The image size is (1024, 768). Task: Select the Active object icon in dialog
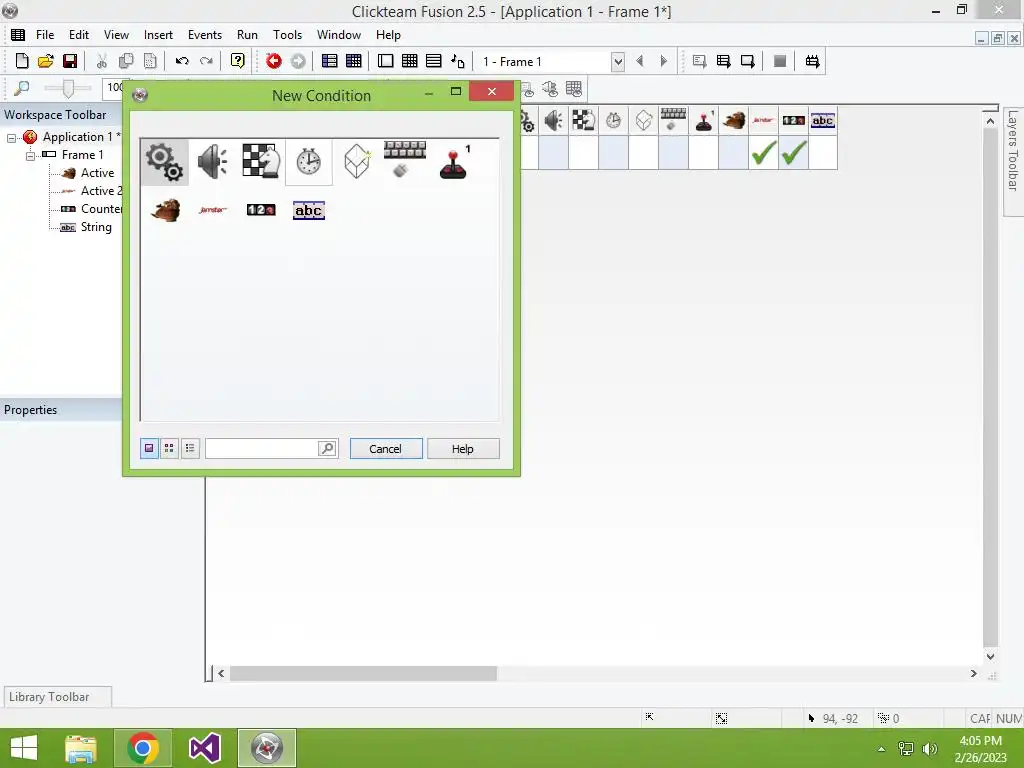click(165, 210)
